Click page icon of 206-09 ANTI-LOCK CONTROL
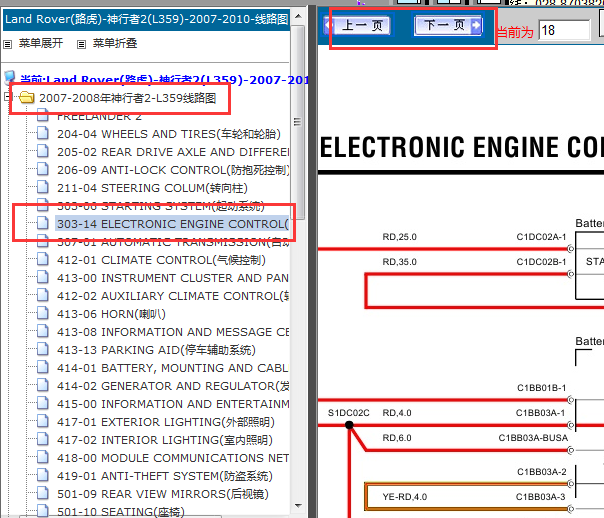This screenshot has width=604, height=518. click(43, 169)
